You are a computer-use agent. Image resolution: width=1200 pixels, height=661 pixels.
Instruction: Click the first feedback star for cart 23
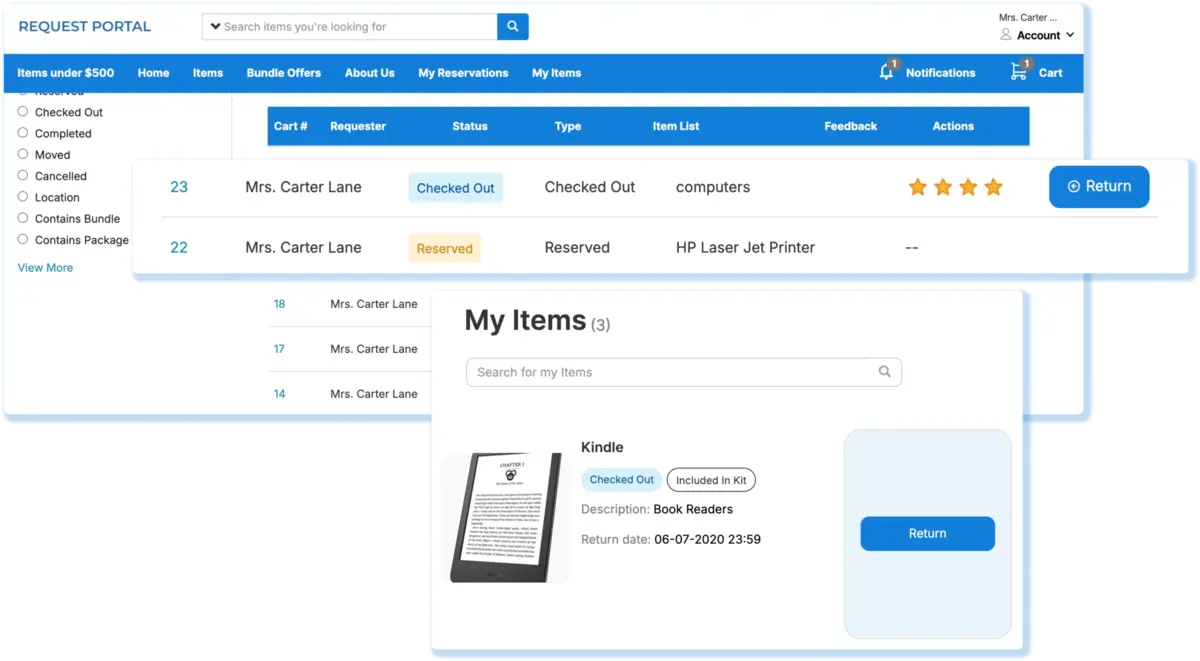click(917, 187)
